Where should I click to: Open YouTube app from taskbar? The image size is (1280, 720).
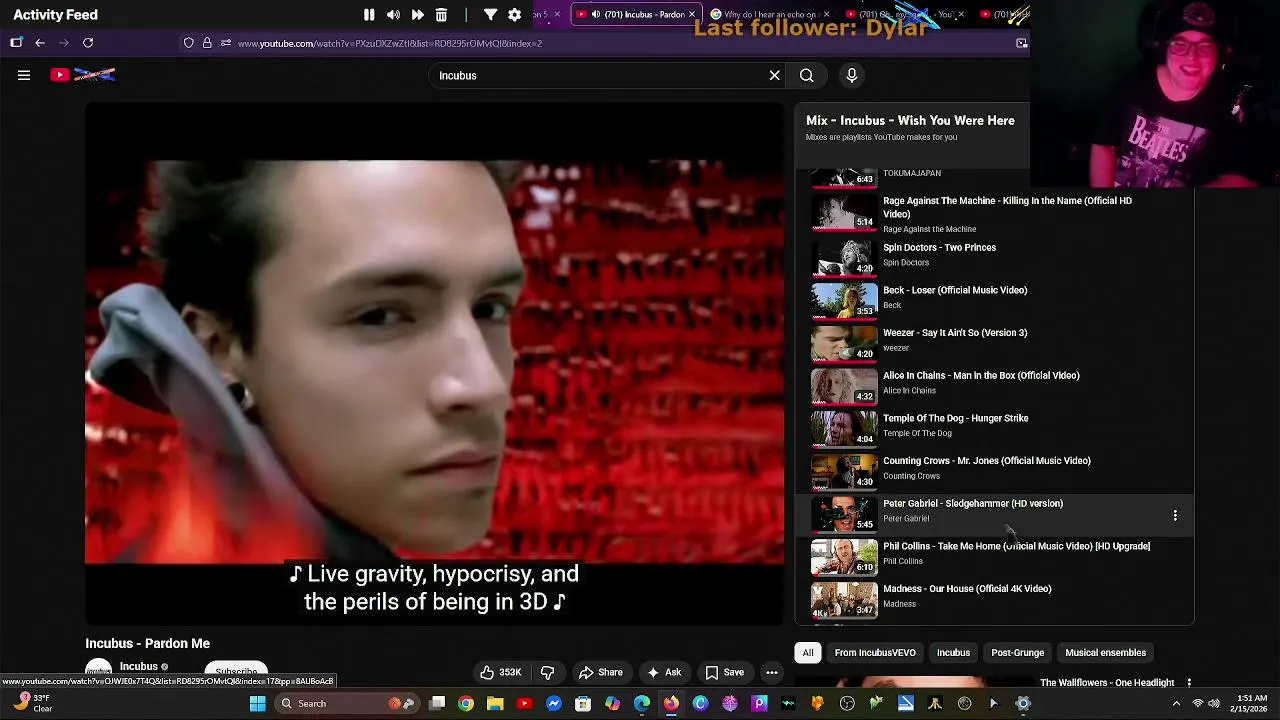click(x=524, y=703)
